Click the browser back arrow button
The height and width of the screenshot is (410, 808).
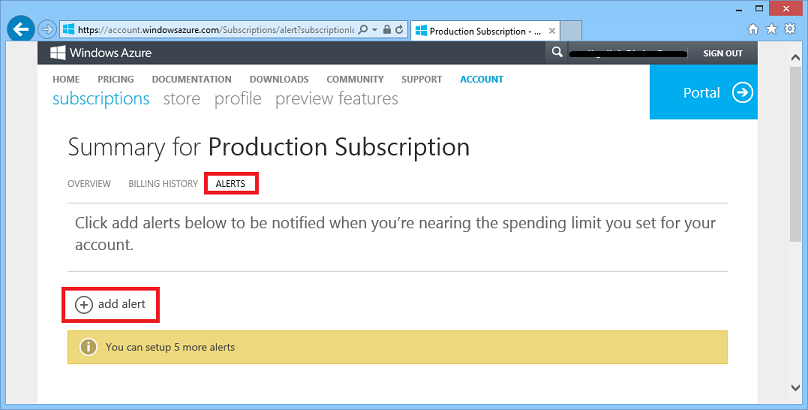[21, 29]
